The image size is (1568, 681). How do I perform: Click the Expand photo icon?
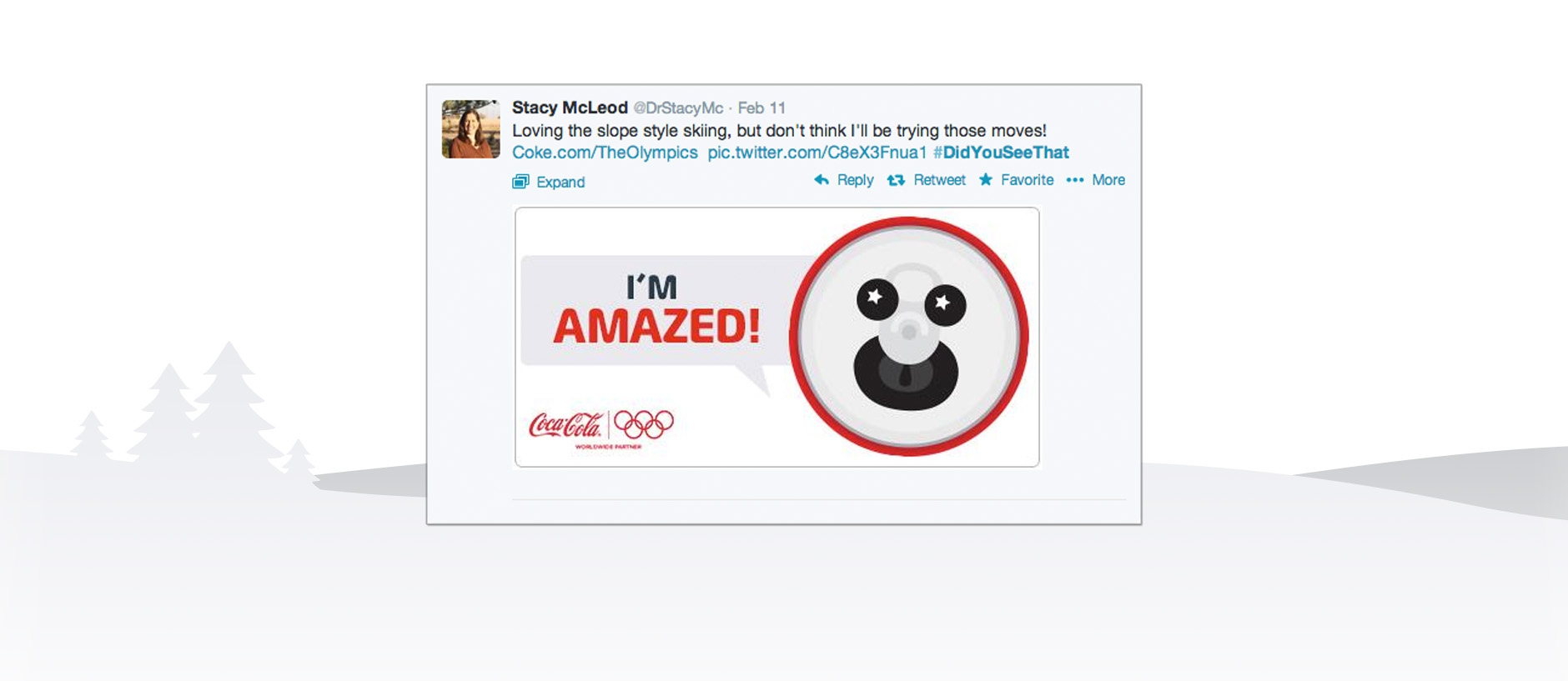(520, 182)
